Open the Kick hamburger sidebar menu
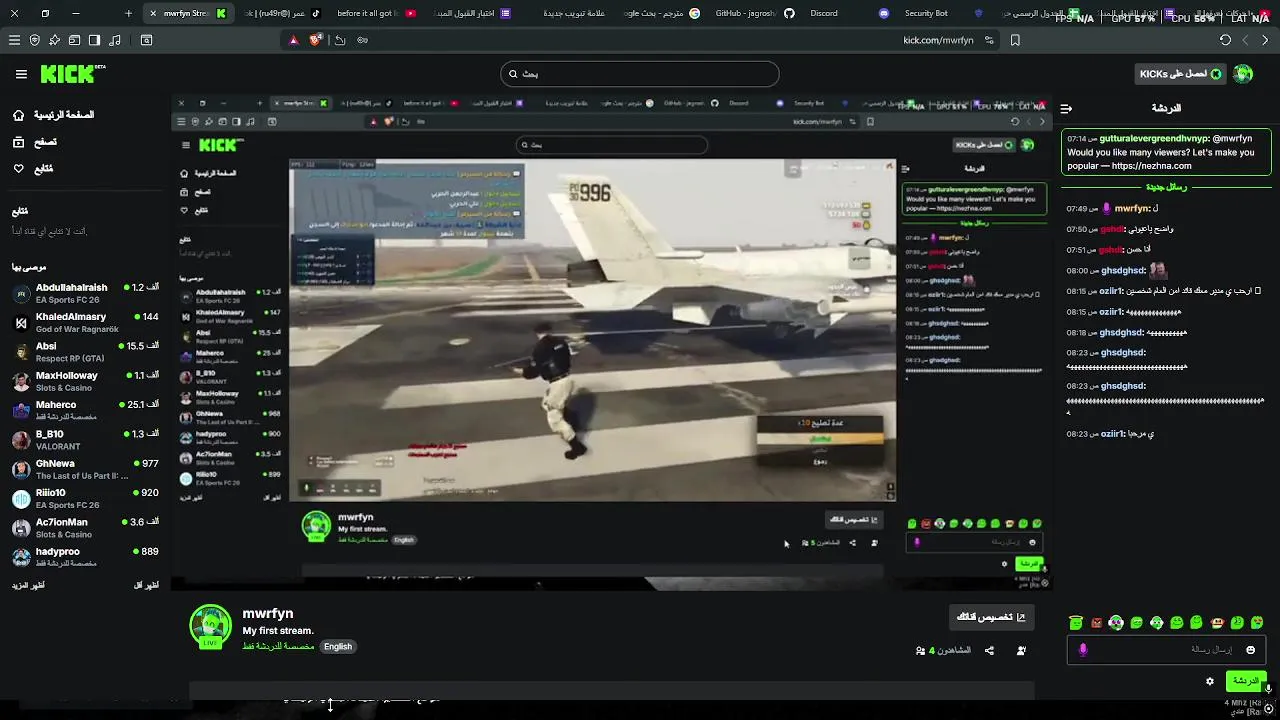 coord(21,74)
